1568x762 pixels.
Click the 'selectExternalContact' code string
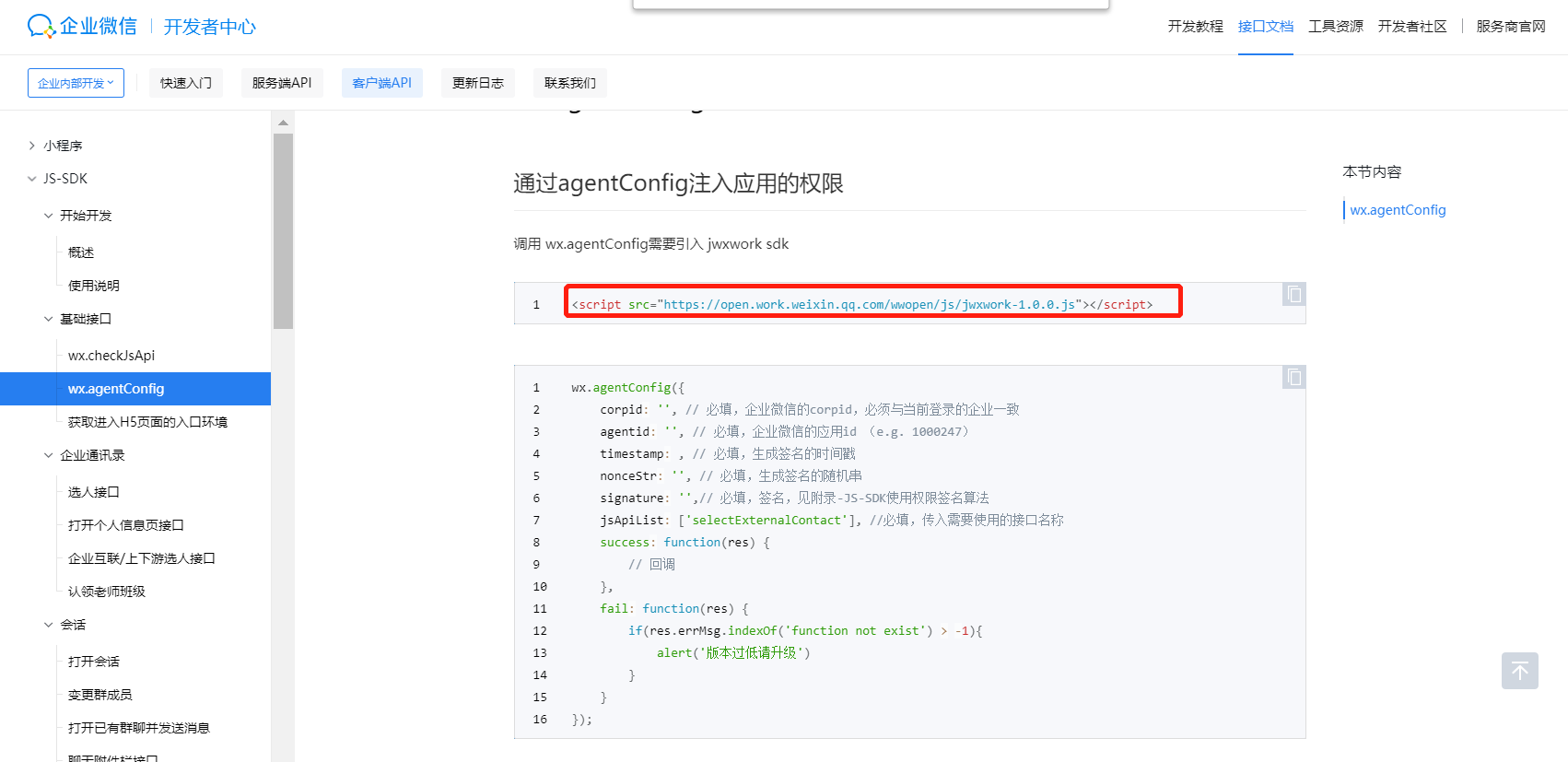coord(766,521)
